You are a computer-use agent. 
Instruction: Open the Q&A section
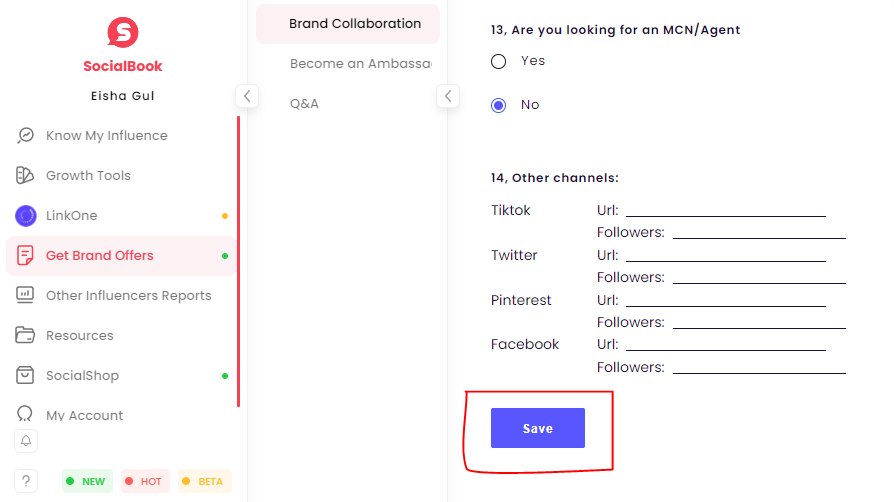click(304, 104)
